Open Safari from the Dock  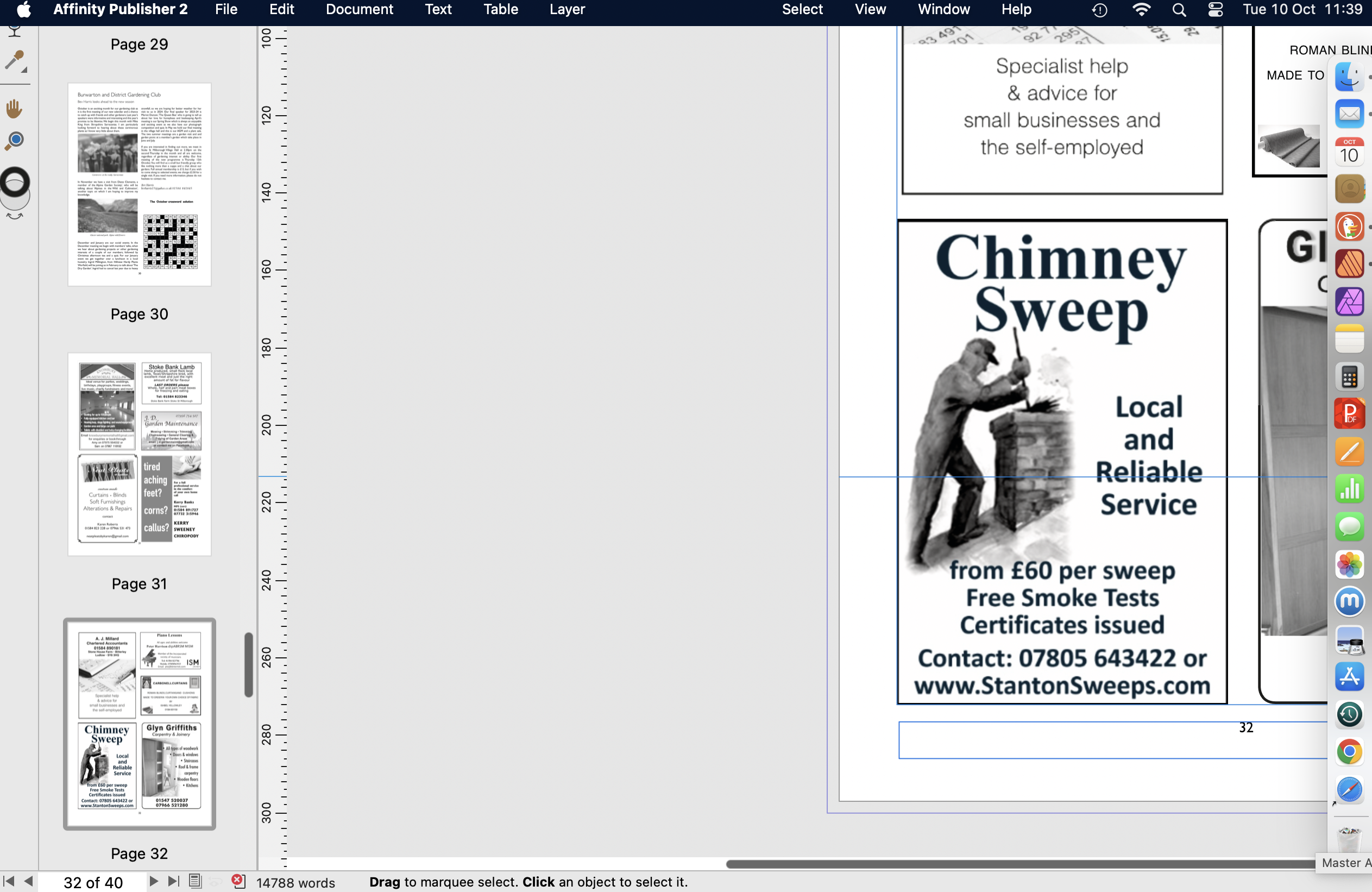(1349, 789)
